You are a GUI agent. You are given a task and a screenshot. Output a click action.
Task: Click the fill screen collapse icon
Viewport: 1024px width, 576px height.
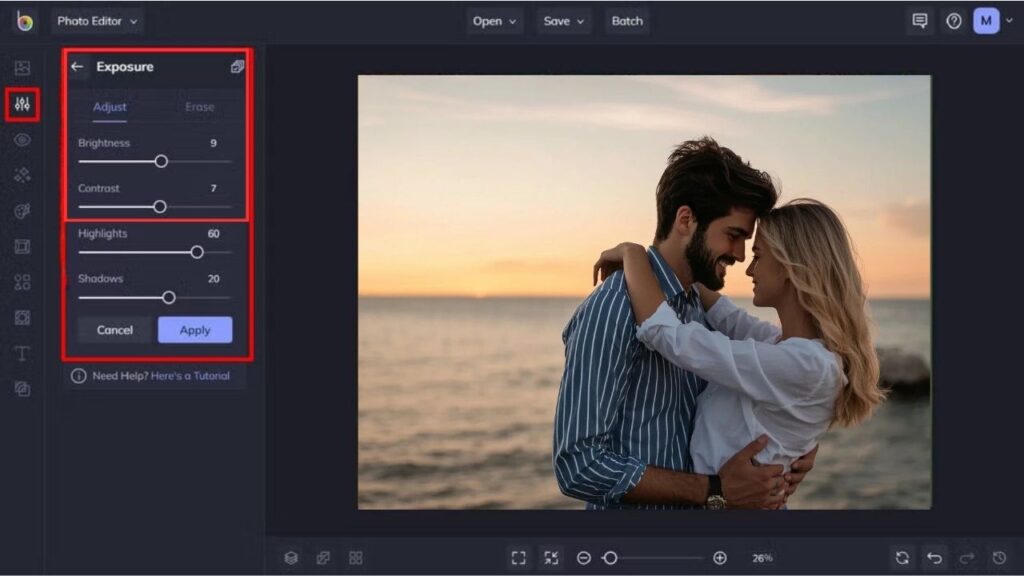551,558
